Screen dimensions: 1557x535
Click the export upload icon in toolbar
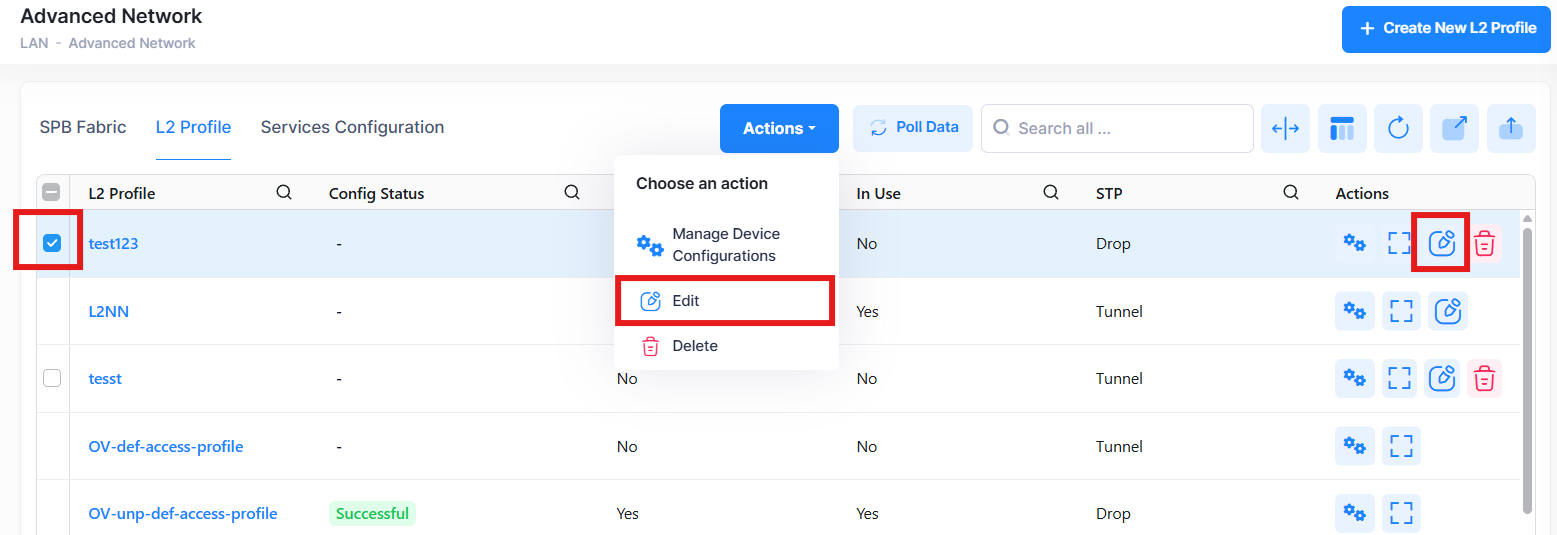click(x=1511, y=128)
